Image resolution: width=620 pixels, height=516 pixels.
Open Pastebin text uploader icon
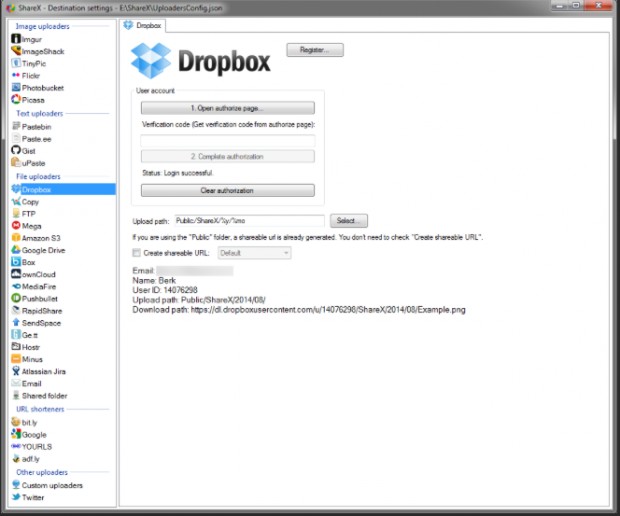click(16, 126)
